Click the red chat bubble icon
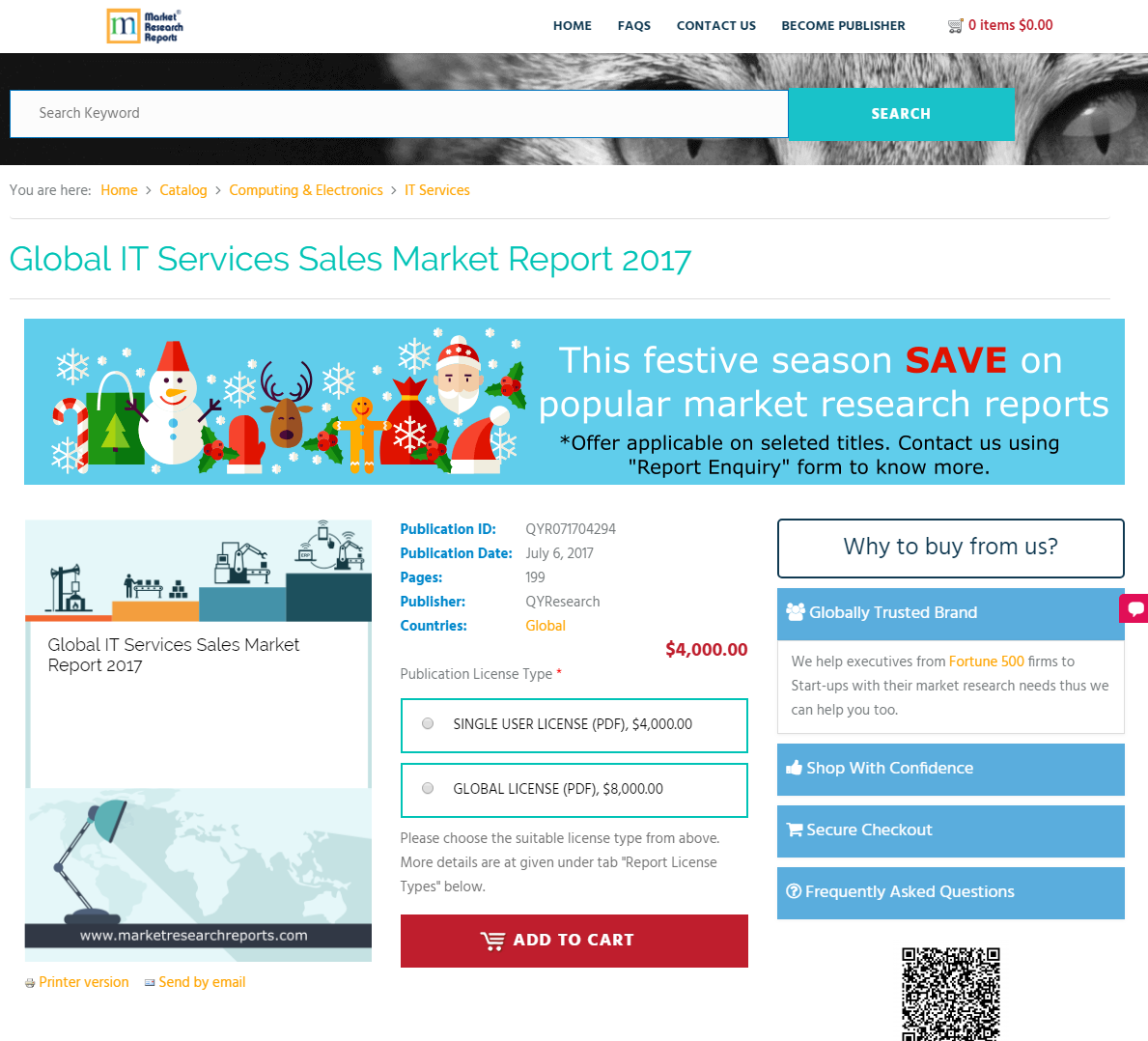 (1134, 608)
